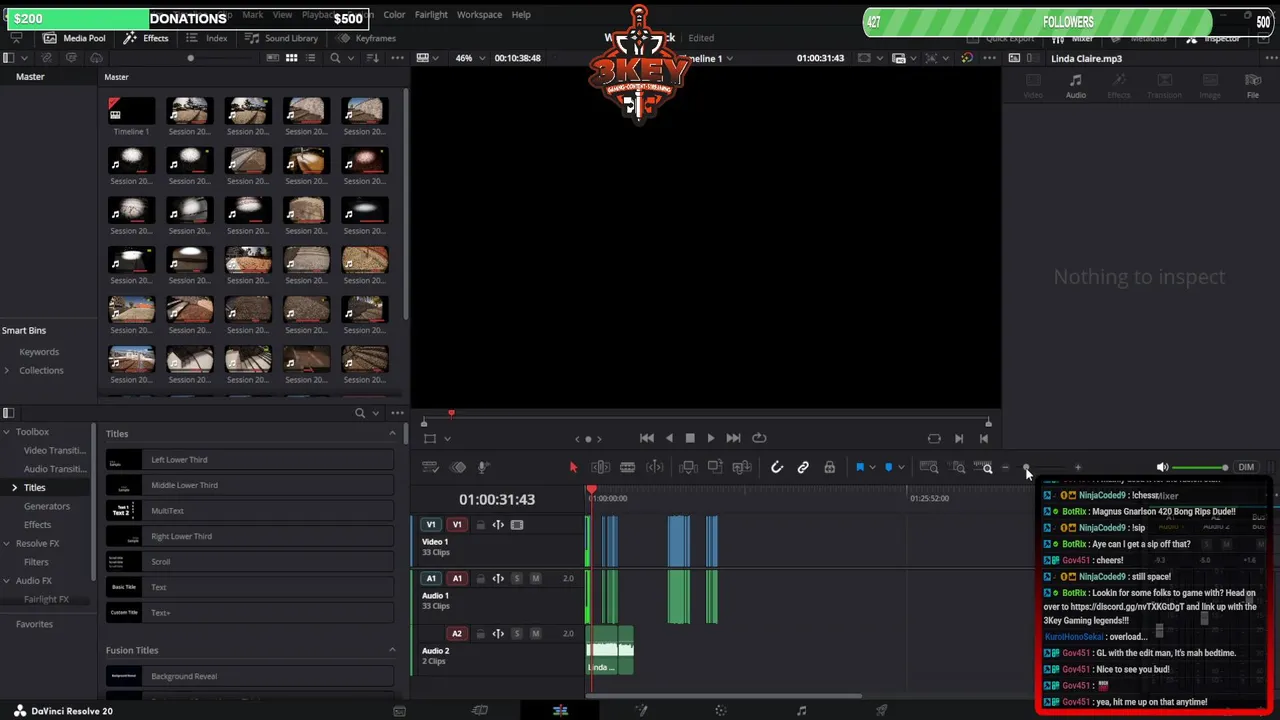Image resolution: width=1280 pixels, height=720 pixels.
Task: Open the Workspace menu
Action: 479,15
